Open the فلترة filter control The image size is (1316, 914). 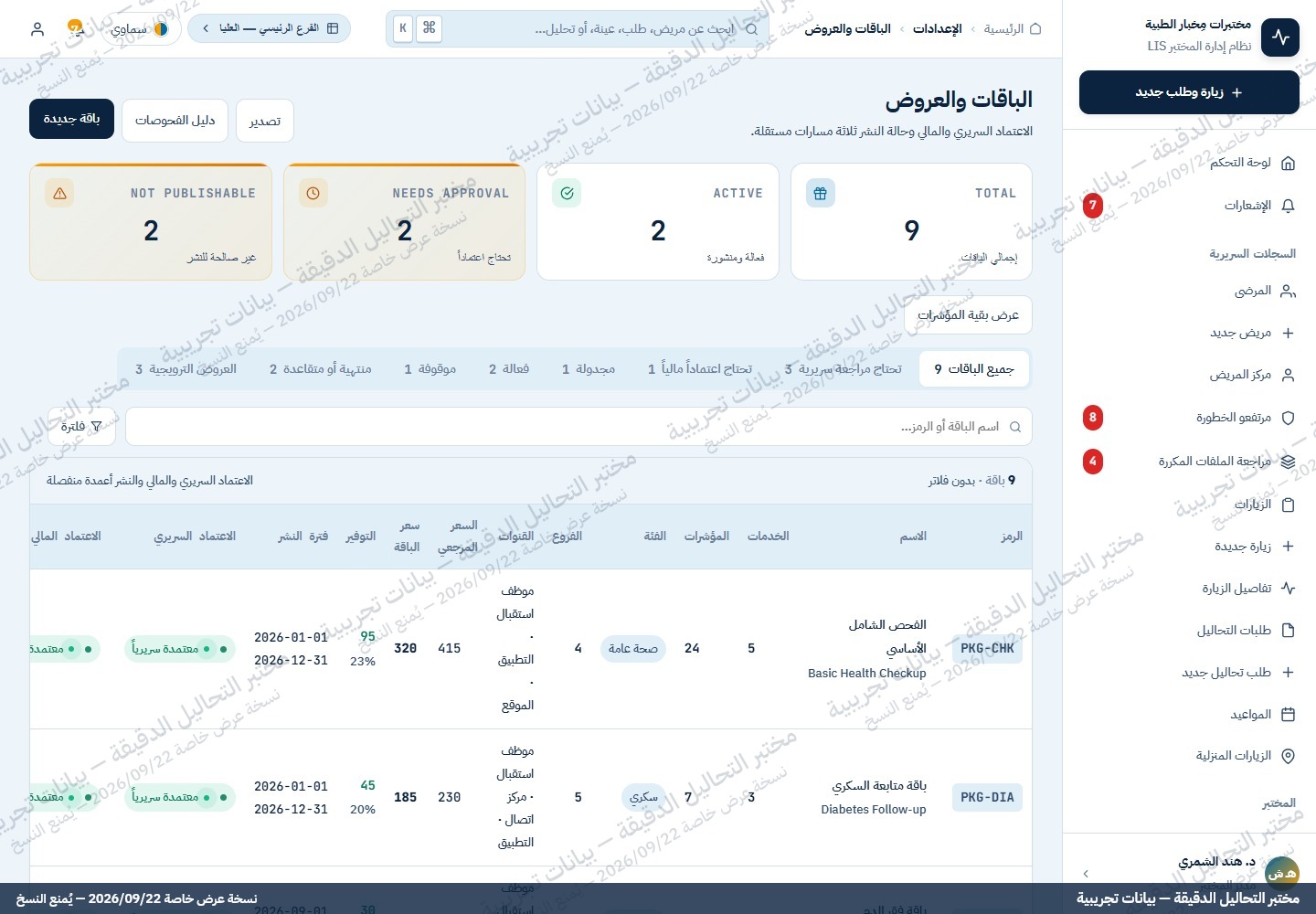click(82, 427)
